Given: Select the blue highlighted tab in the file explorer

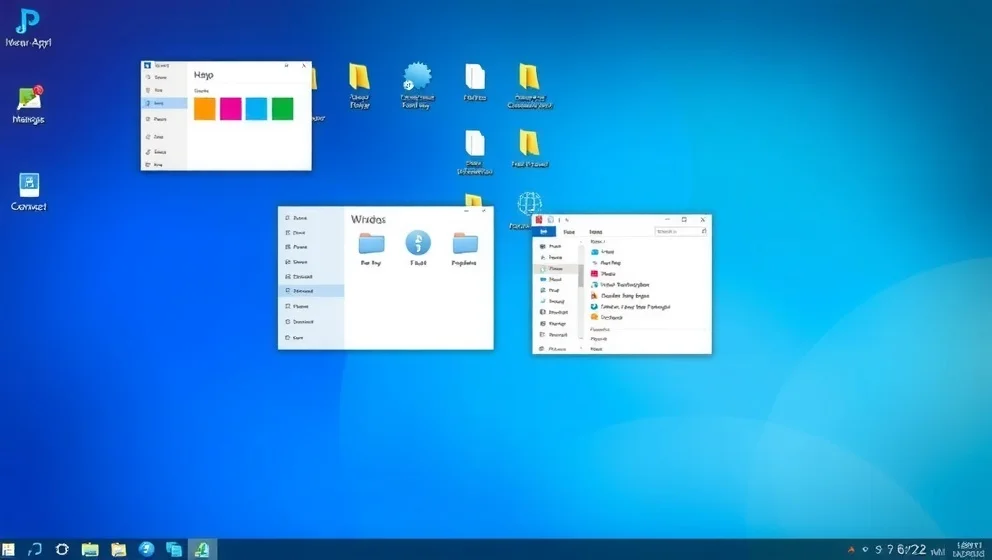Looking at the screenshot, I should coord(545,231).
